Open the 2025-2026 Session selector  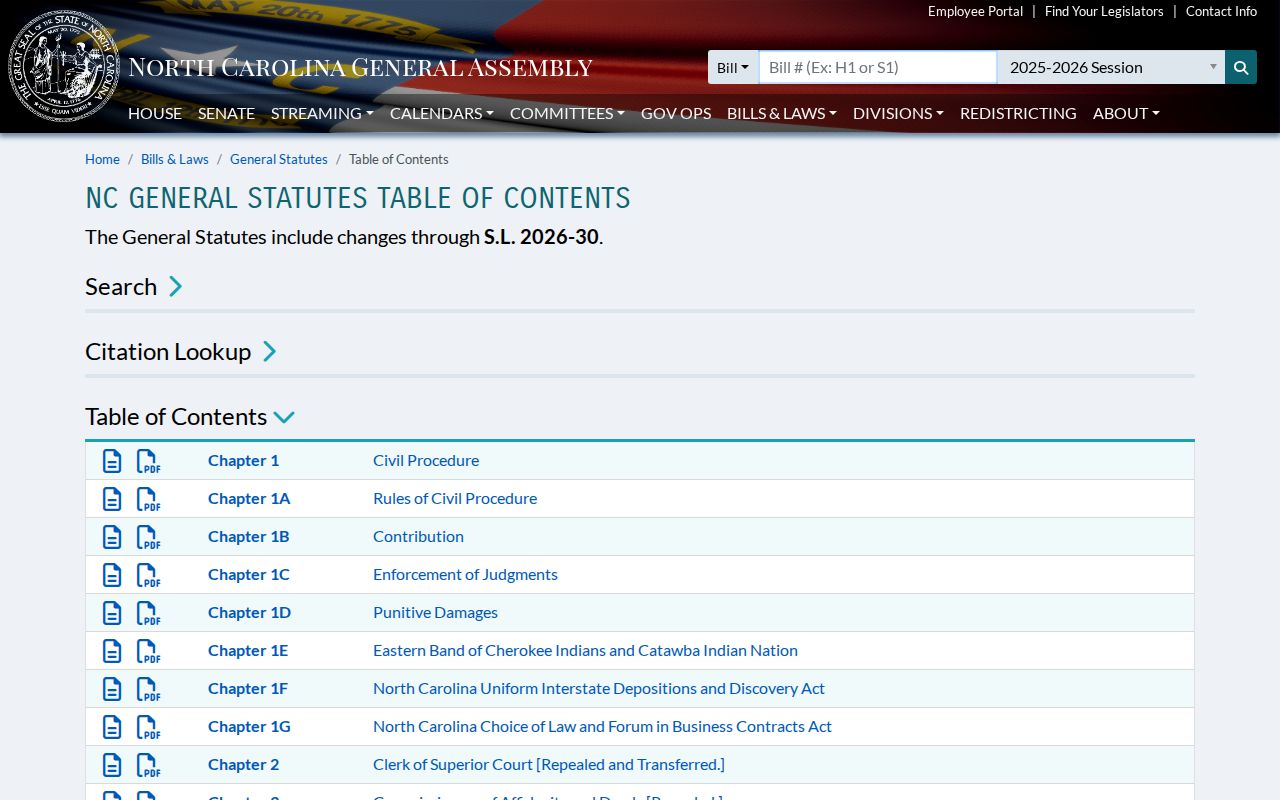click(1111, 67)
